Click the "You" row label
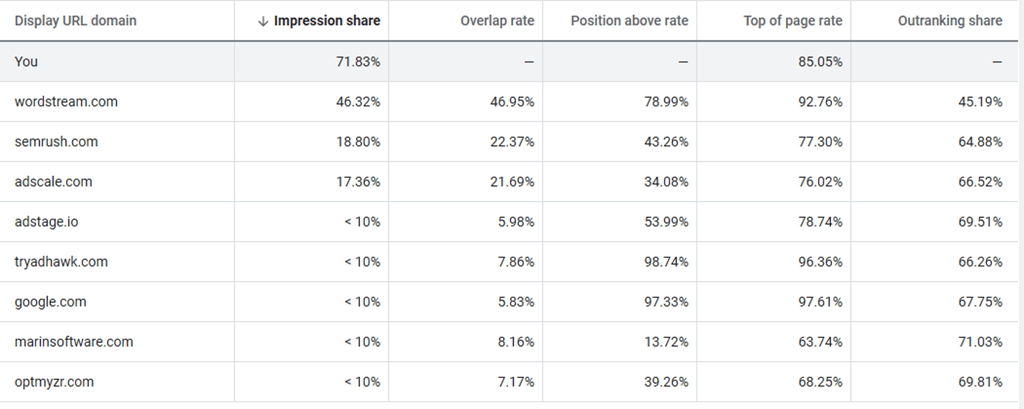Image resolution: width=1024 pixels, height=409 pixels. (x=26, y=62)
